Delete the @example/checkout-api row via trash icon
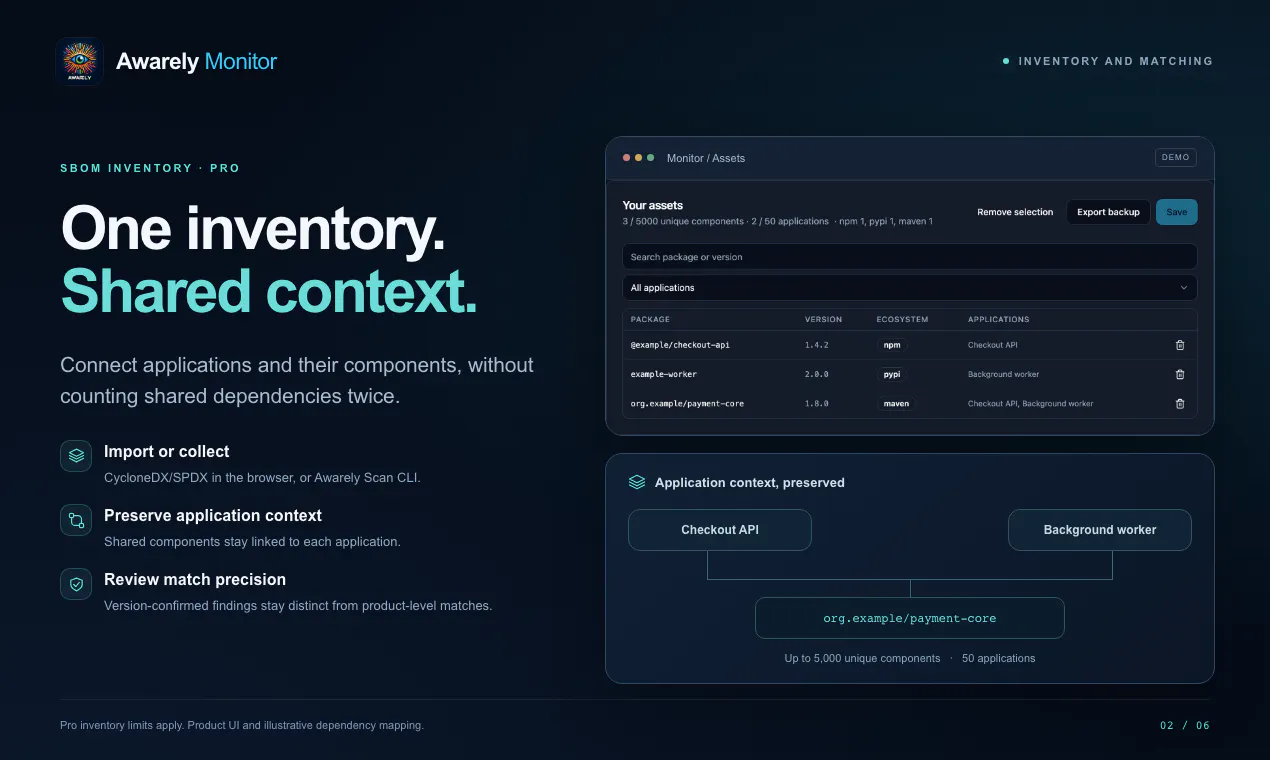 coord(1180,345)
